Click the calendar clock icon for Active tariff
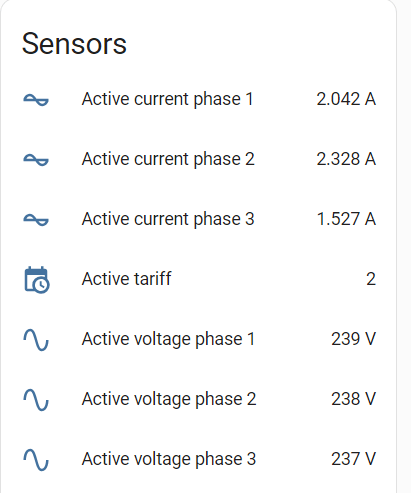This screenshot has height=493, width=411. 37,279
